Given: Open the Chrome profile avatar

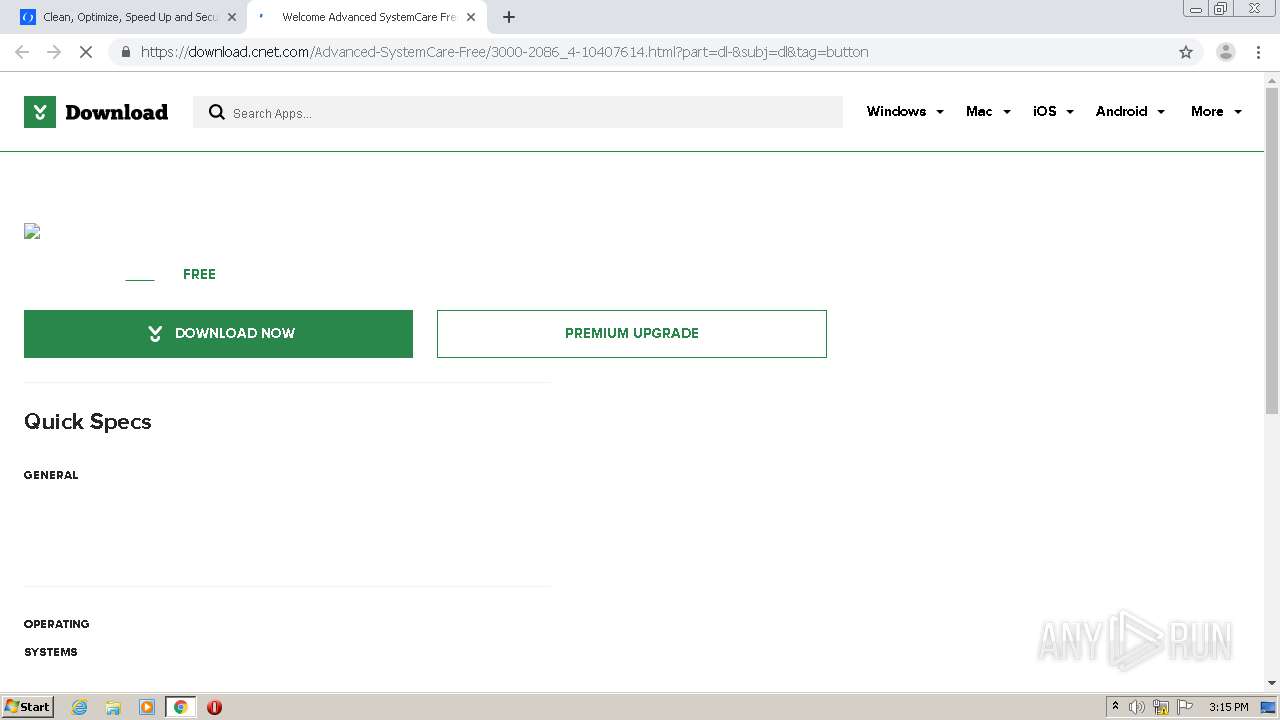Looking at the screenshot, I should [1225, 52].
